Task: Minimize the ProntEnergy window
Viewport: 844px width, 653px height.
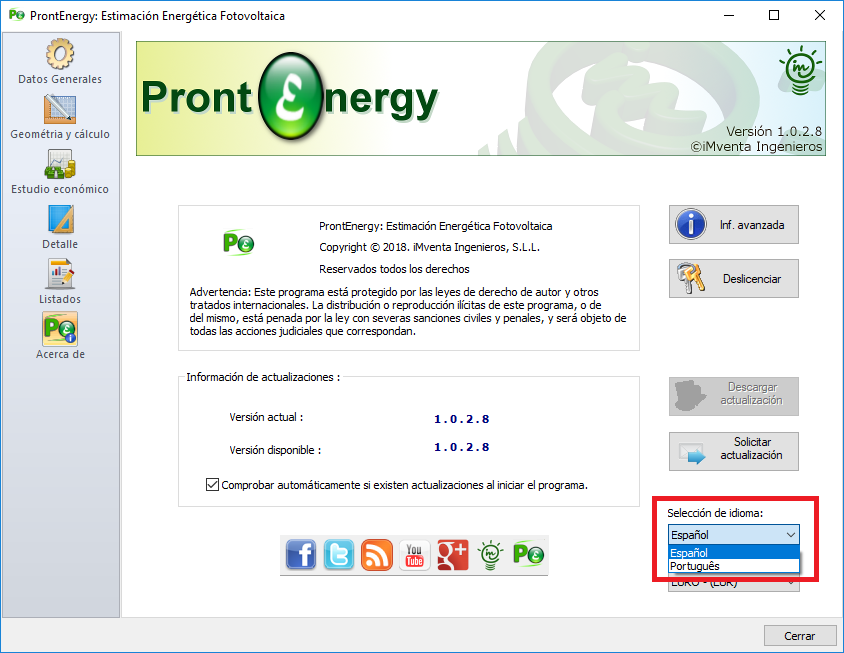Action: 729,15
